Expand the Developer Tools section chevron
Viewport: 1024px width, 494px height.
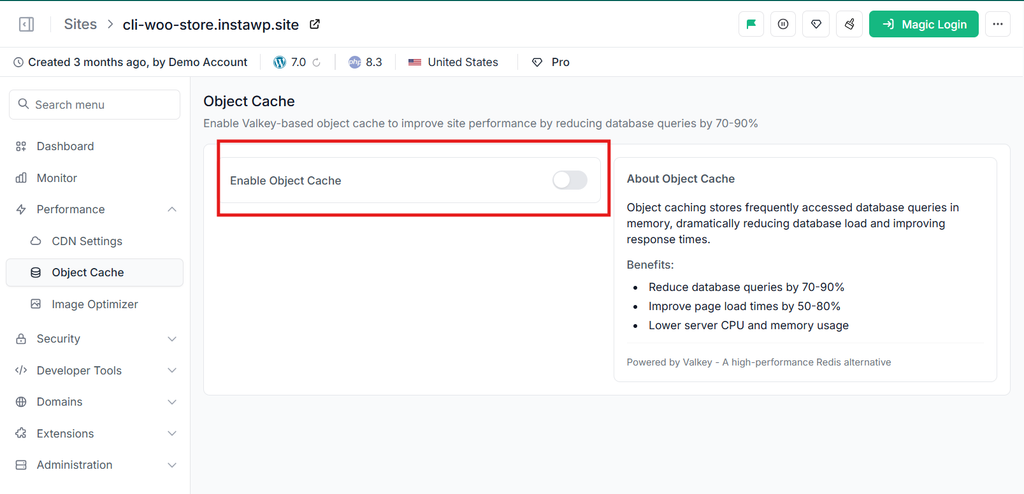172,370
